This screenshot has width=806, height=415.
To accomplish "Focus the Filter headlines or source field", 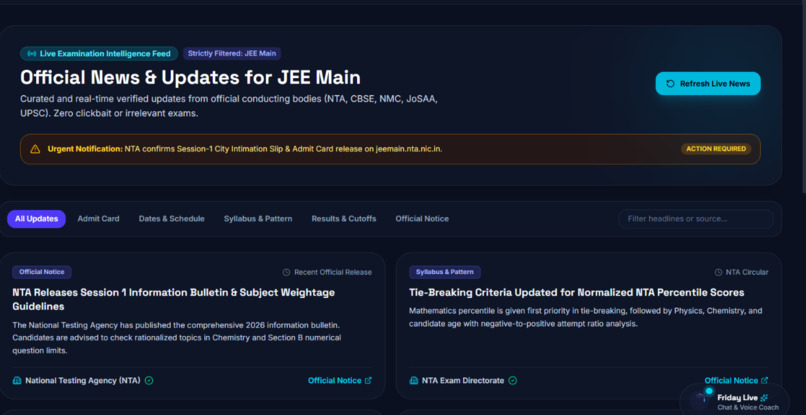I will coord(695,219).
